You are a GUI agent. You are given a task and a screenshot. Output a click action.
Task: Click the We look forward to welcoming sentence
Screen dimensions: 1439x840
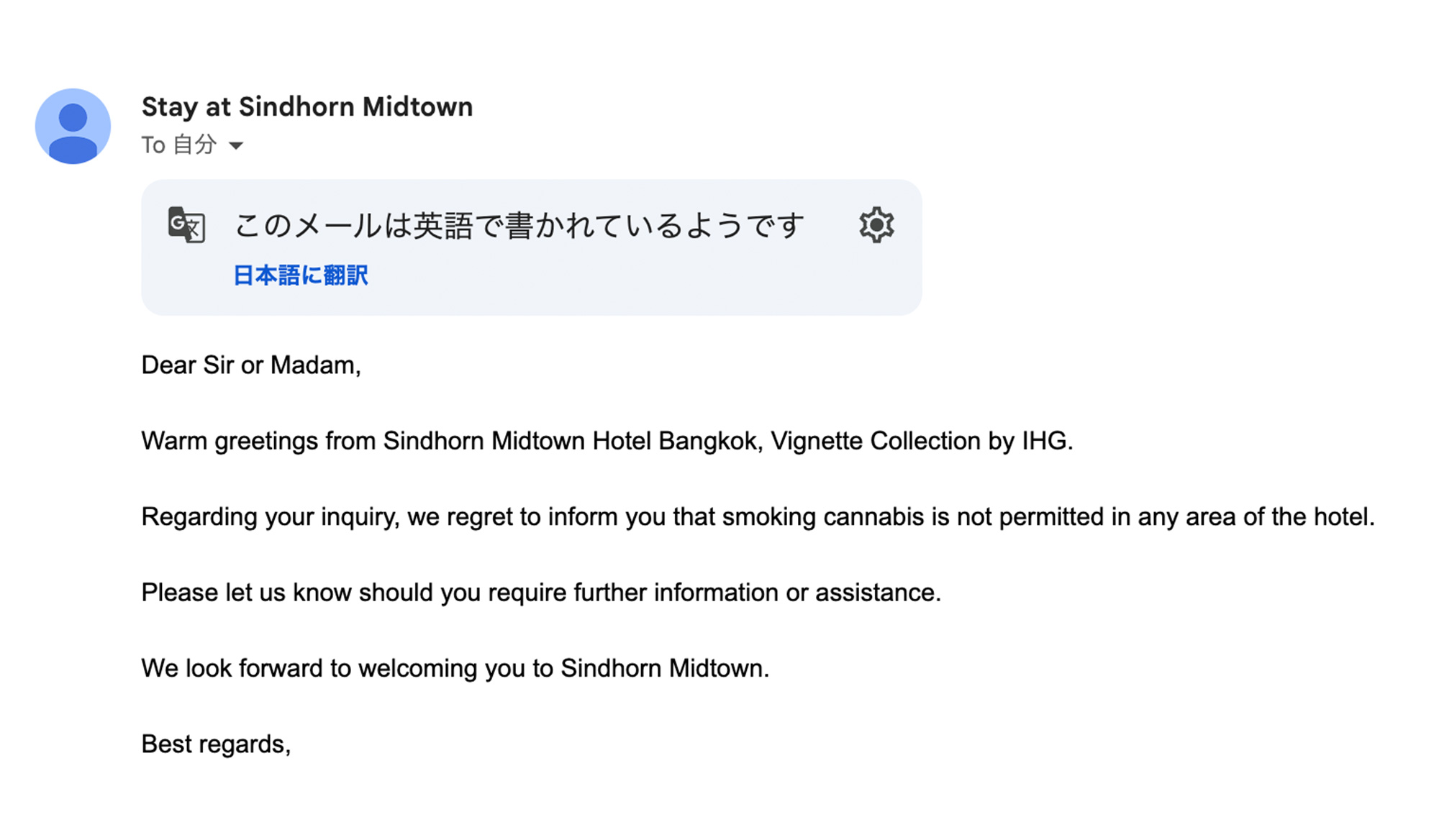click(x=455, y=669)
